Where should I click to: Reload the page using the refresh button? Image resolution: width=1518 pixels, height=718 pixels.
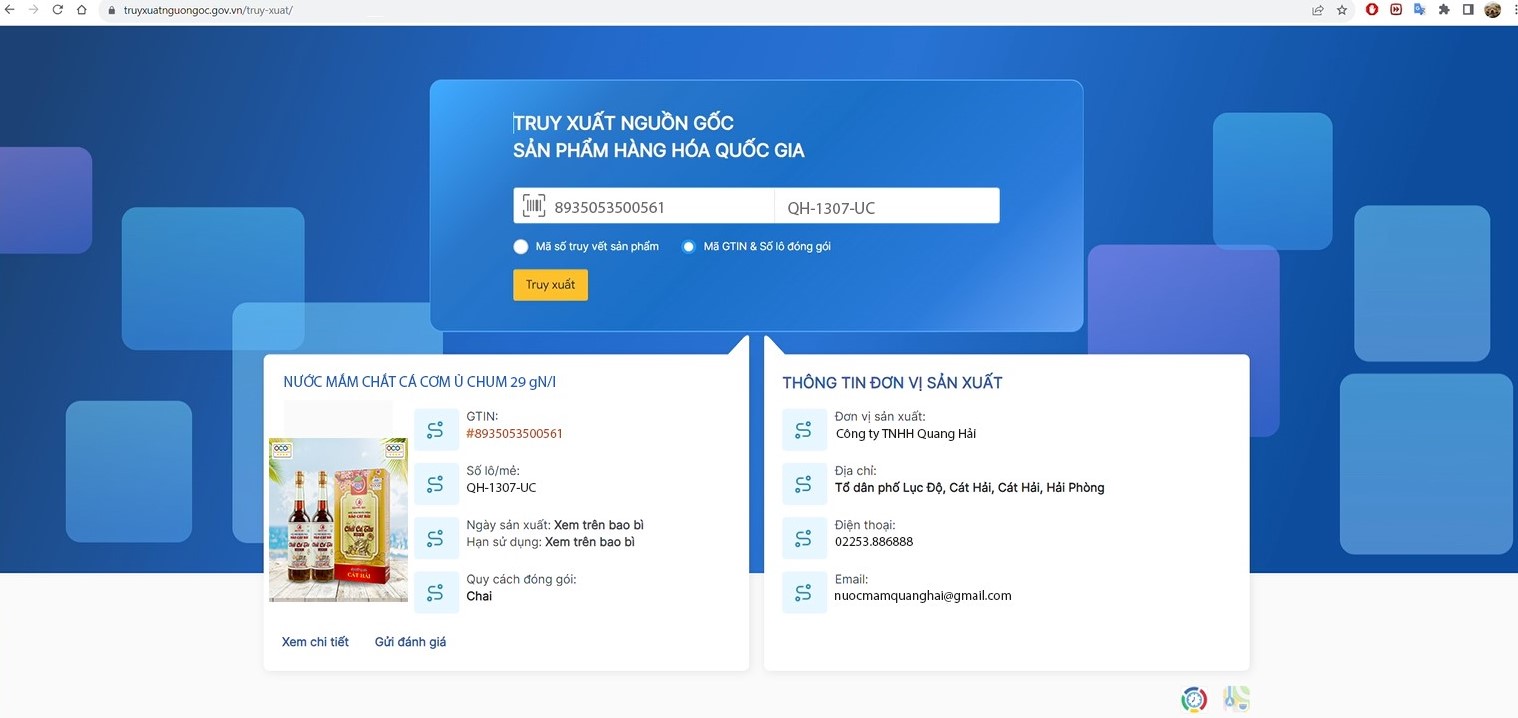tap(57, 10)
